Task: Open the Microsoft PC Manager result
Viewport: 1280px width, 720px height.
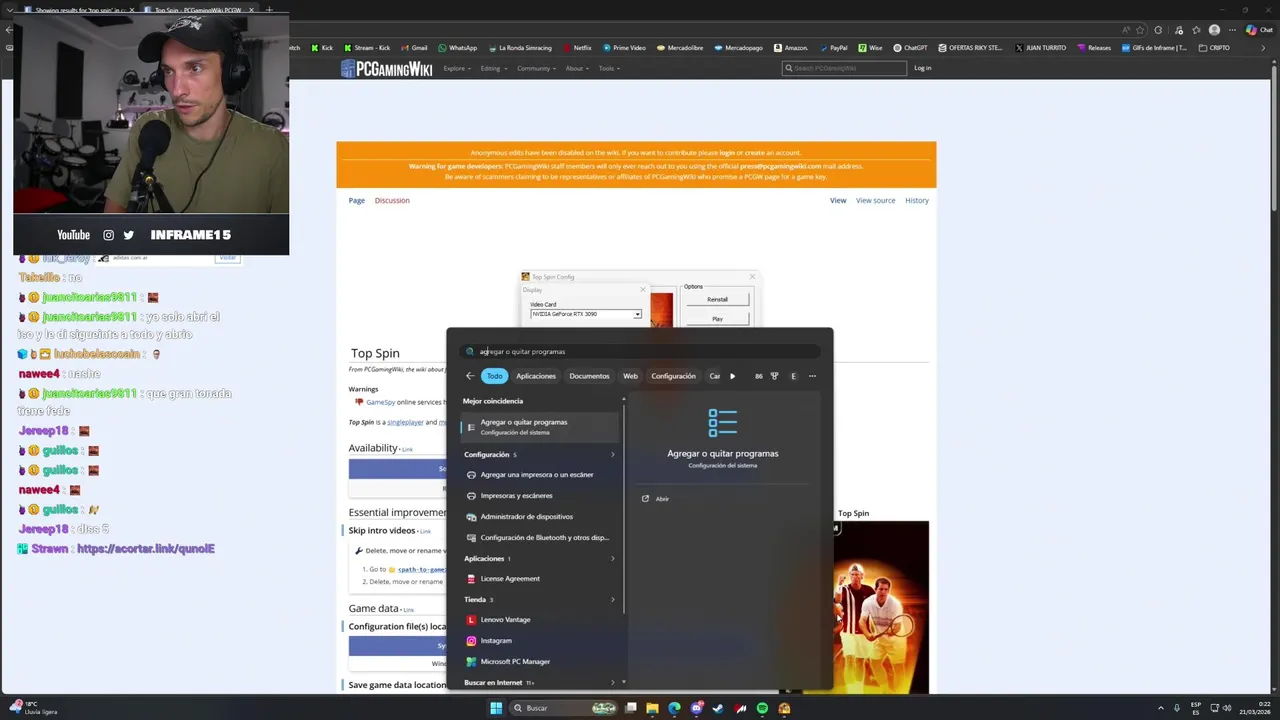Action: click(x=540, y=662)
